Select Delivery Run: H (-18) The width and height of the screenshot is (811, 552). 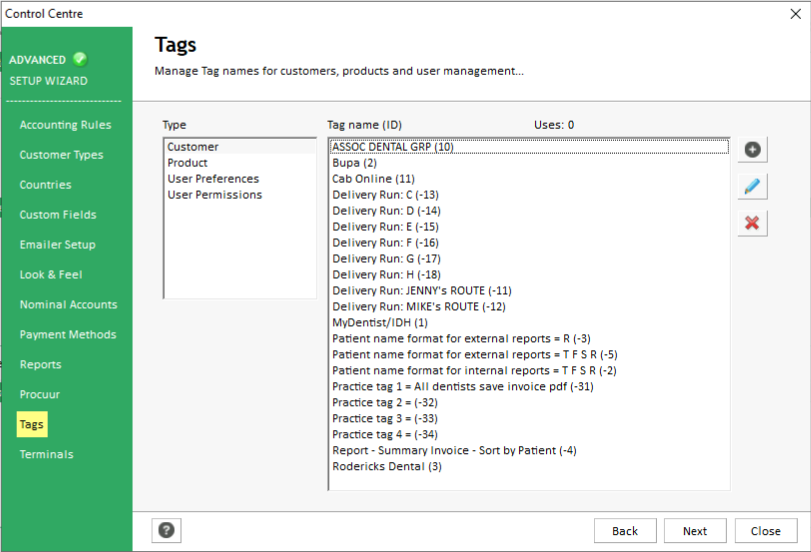click(x=529, y=275)
